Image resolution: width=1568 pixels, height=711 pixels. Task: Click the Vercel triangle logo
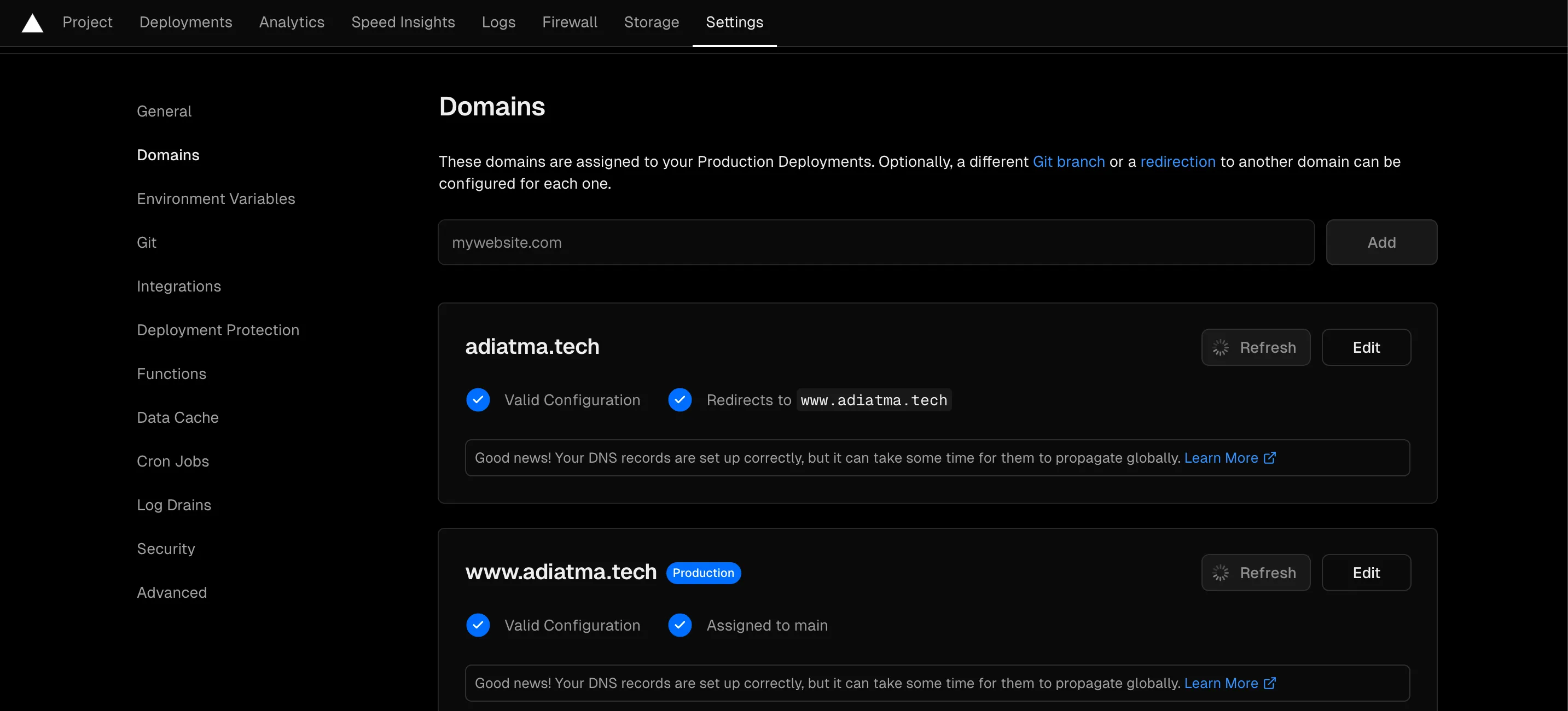click(32, 23)
